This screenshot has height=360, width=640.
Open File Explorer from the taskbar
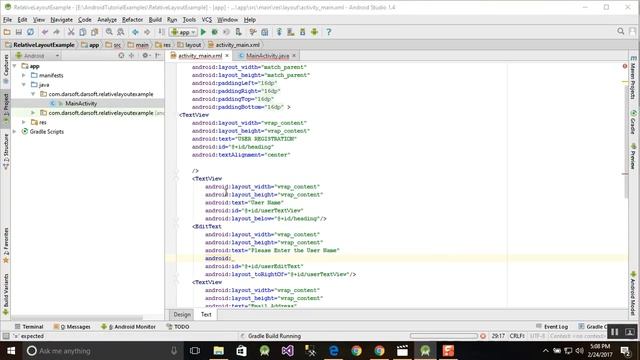(x=218, y=351)
